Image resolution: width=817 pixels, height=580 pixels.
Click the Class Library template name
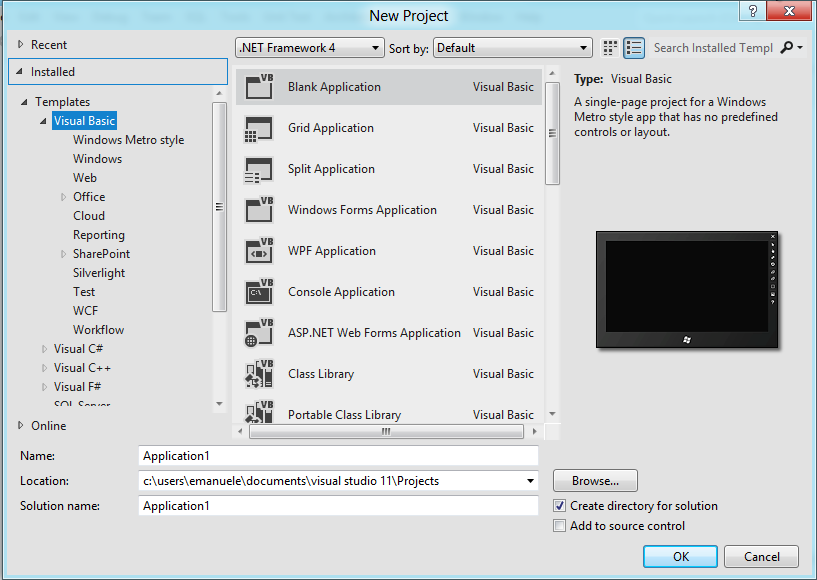(x=321, y=374)
